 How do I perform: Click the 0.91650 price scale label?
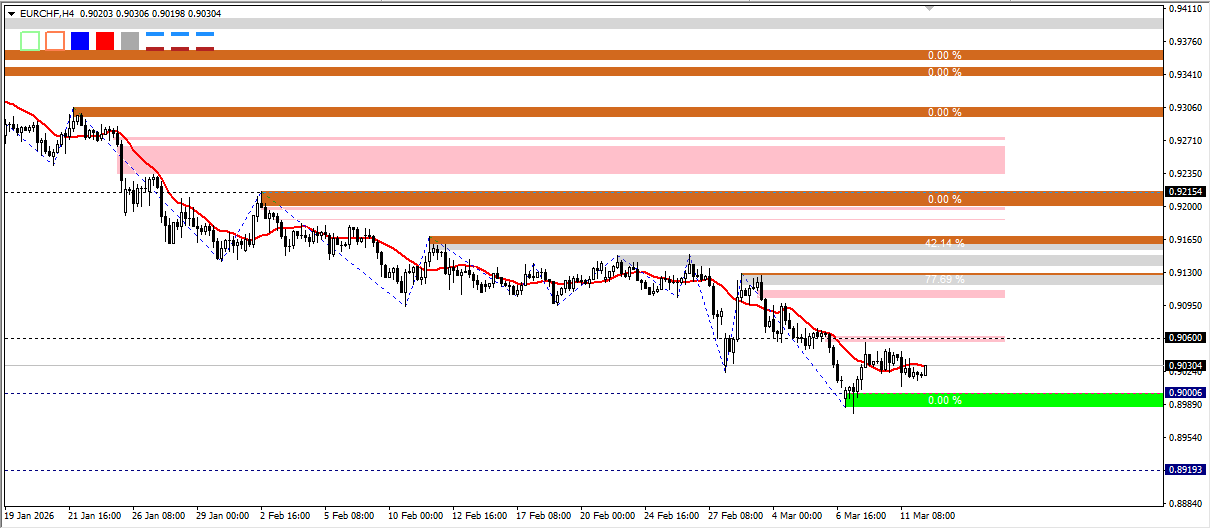[x=1186, y=240]
